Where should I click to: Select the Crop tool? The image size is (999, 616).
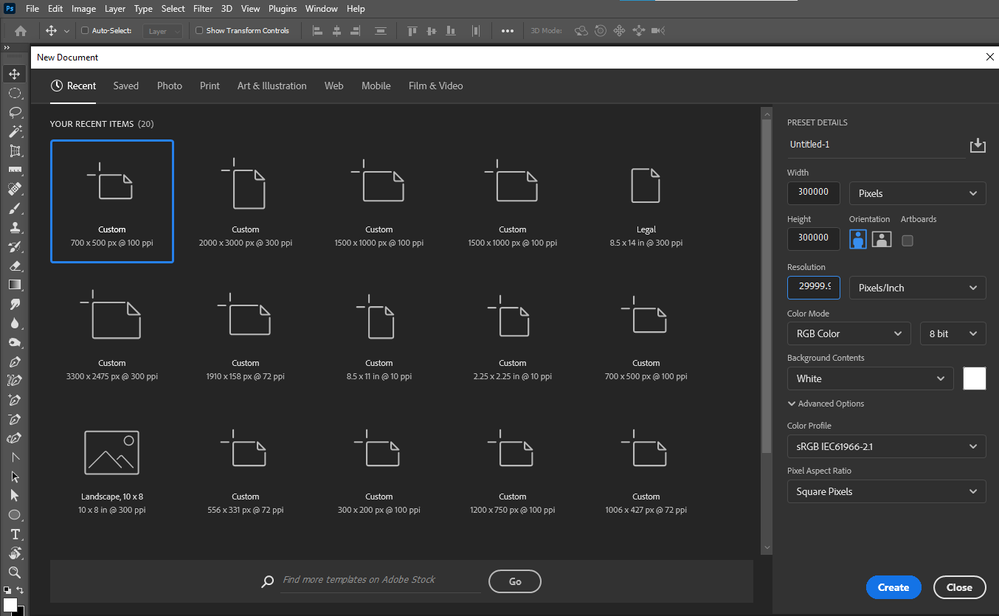[15, 151]
